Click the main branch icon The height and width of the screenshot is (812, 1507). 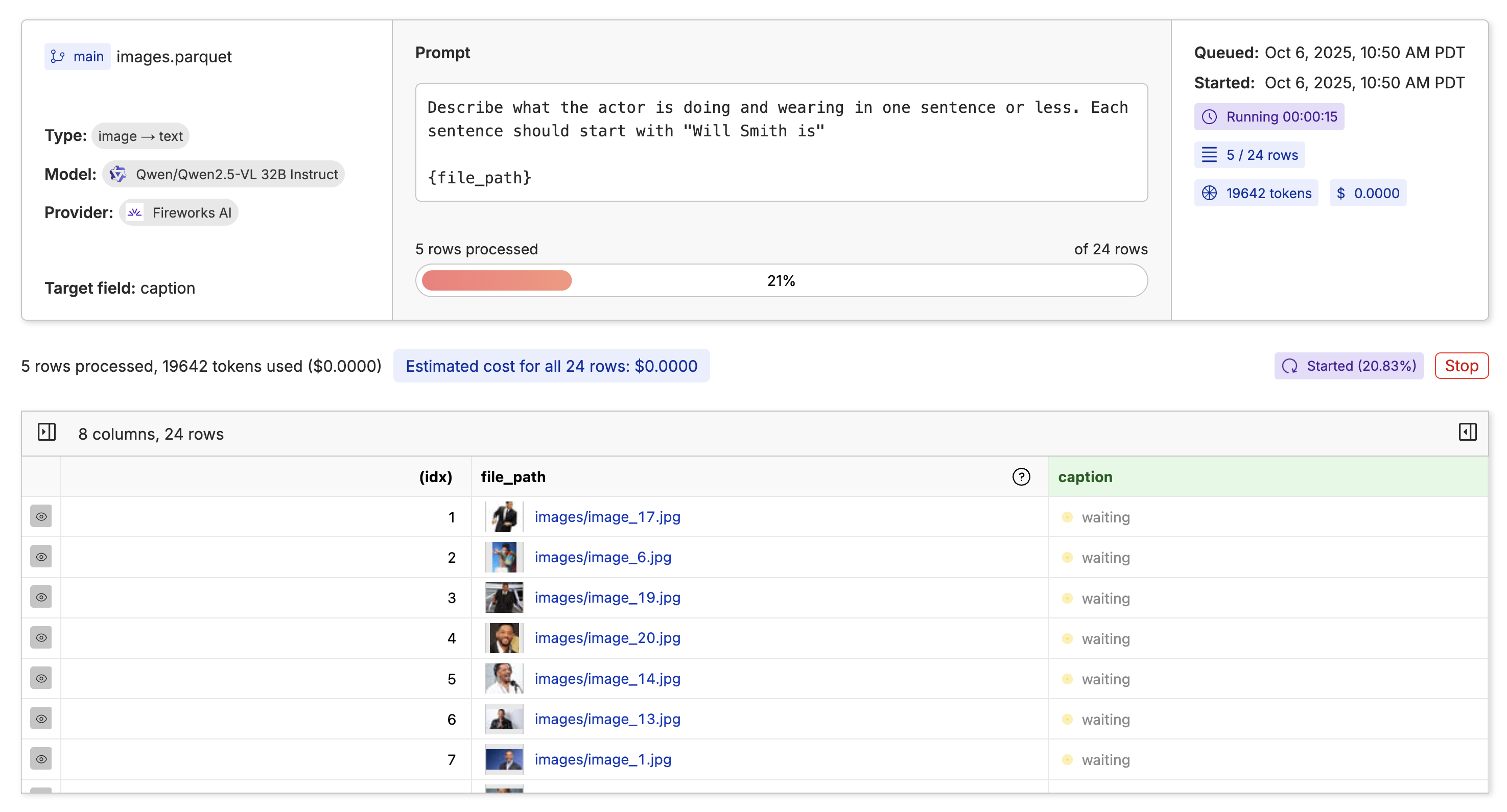[x=57, y=57]
